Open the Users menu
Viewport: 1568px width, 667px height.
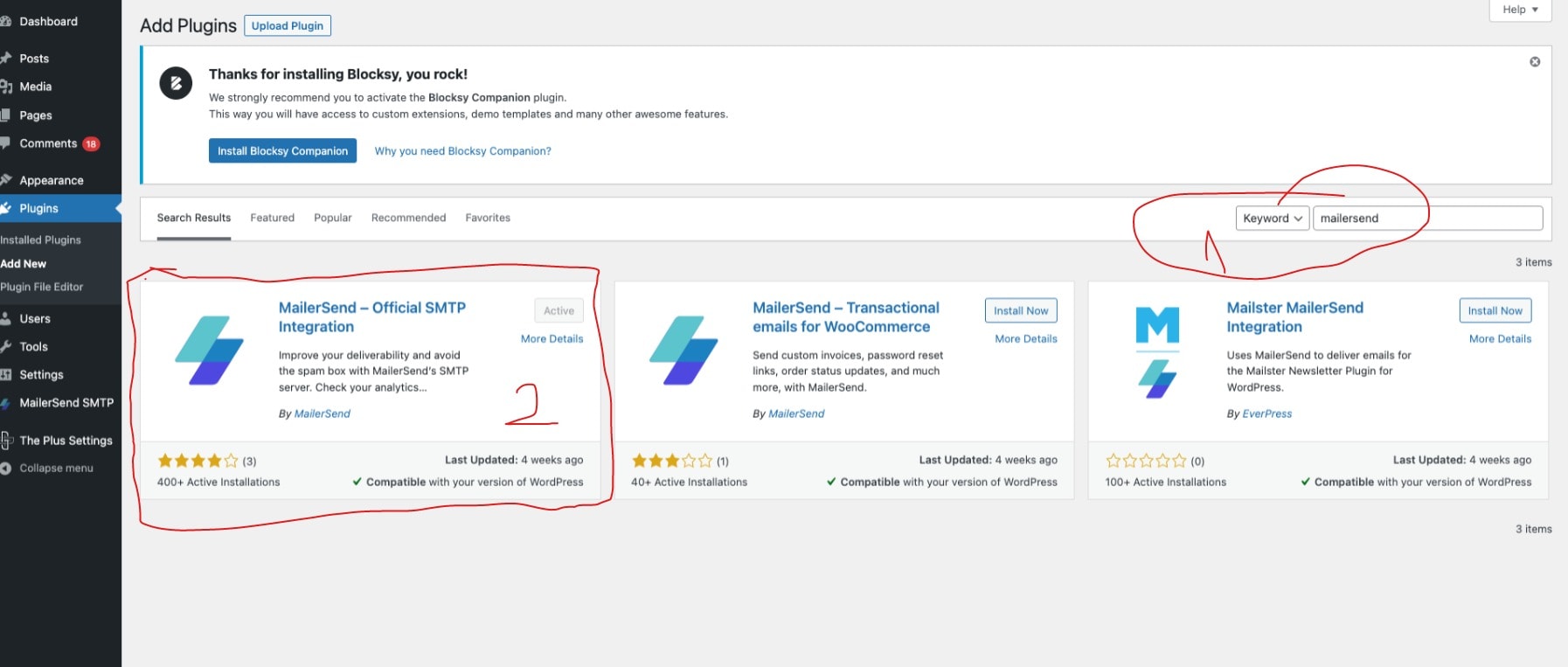point(35,319)
